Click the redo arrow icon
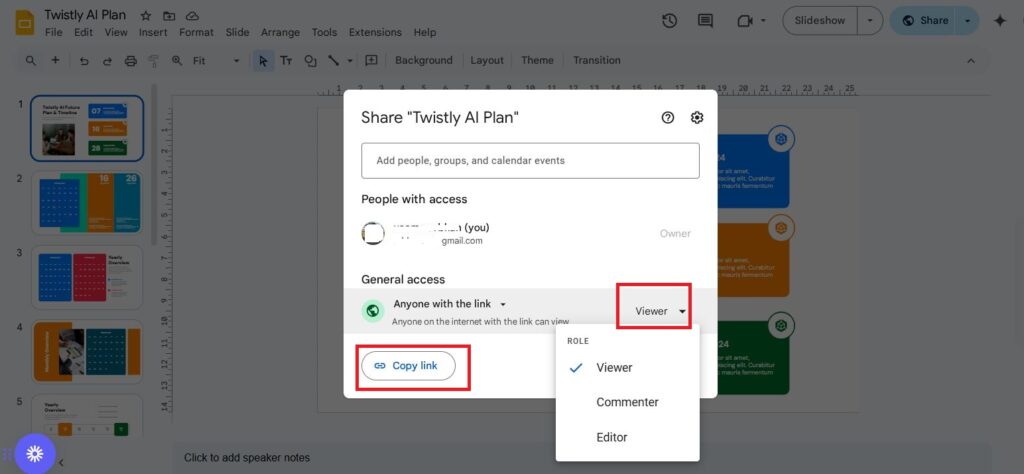Image resolution: width=1024 pixels, height=474 pixels. point(107,61)
